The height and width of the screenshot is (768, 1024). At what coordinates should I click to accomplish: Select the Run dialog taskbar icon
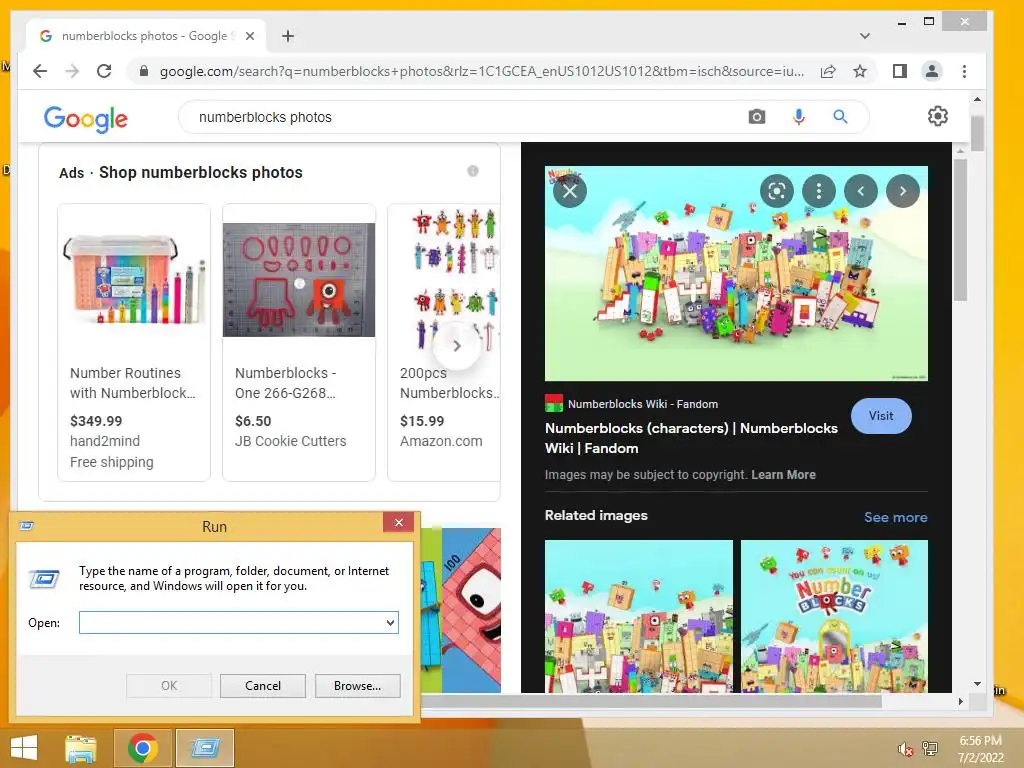pos(204,748)
